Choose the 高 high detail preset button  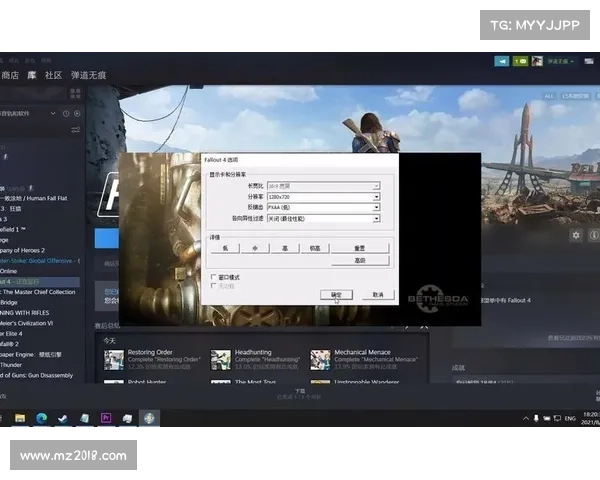[x=285, y=248]
